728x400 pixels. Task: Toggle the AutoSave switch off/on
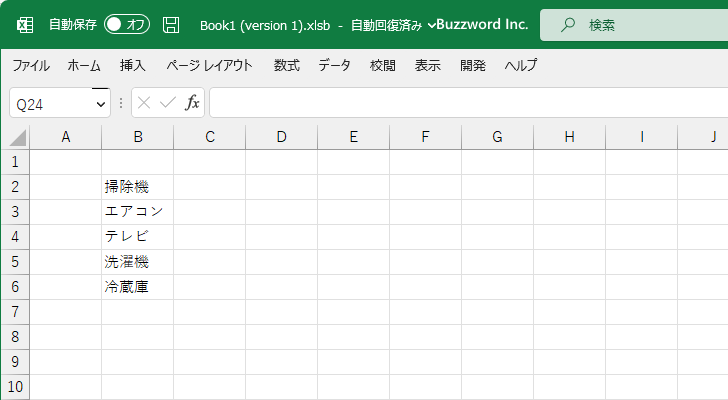click(127, 24)
